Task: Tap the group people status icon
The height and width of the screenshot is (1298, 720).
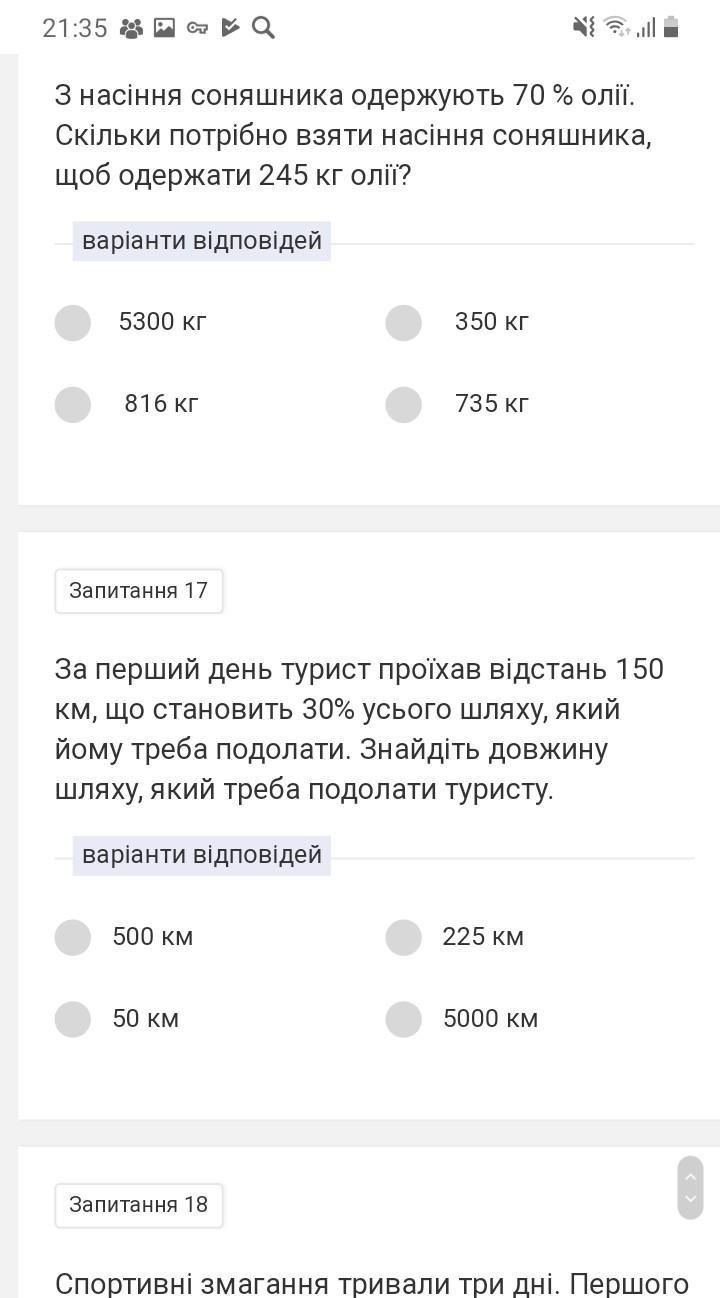Action: click(x=131, y=28)
